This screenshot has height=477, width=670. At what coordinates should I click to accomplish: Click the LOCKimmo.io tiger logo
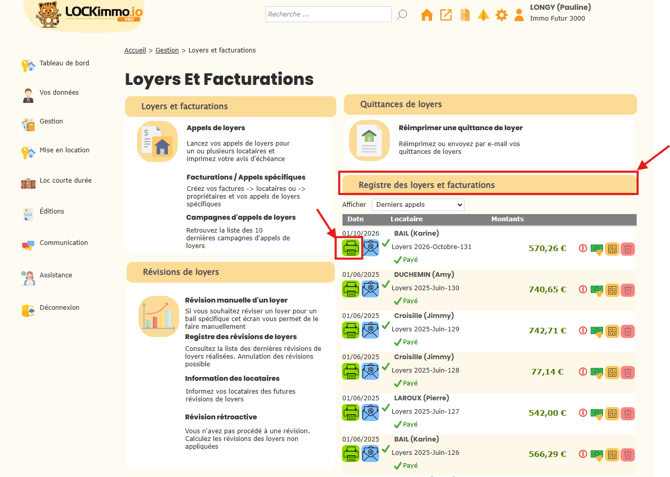89,15
